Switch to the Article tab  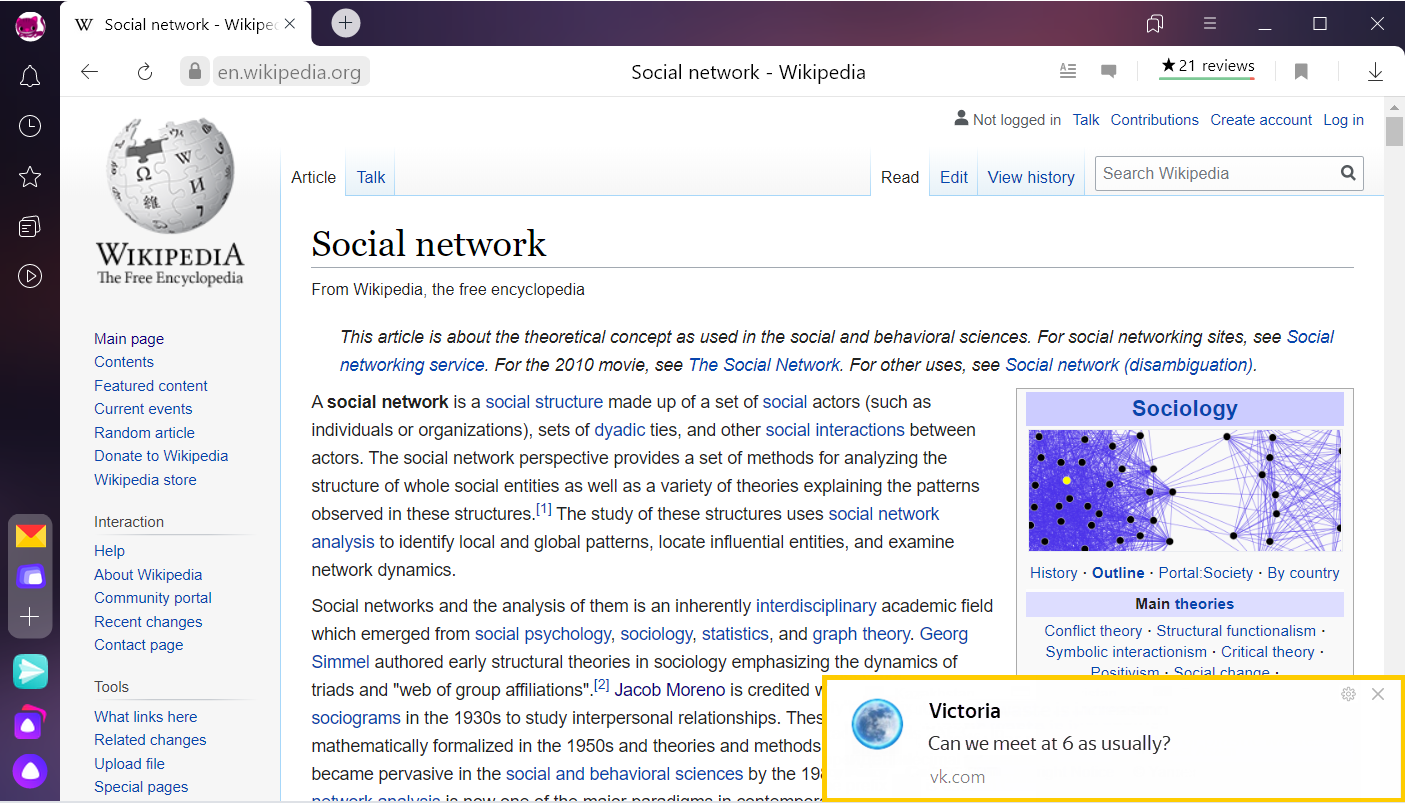tap(313, 177)
